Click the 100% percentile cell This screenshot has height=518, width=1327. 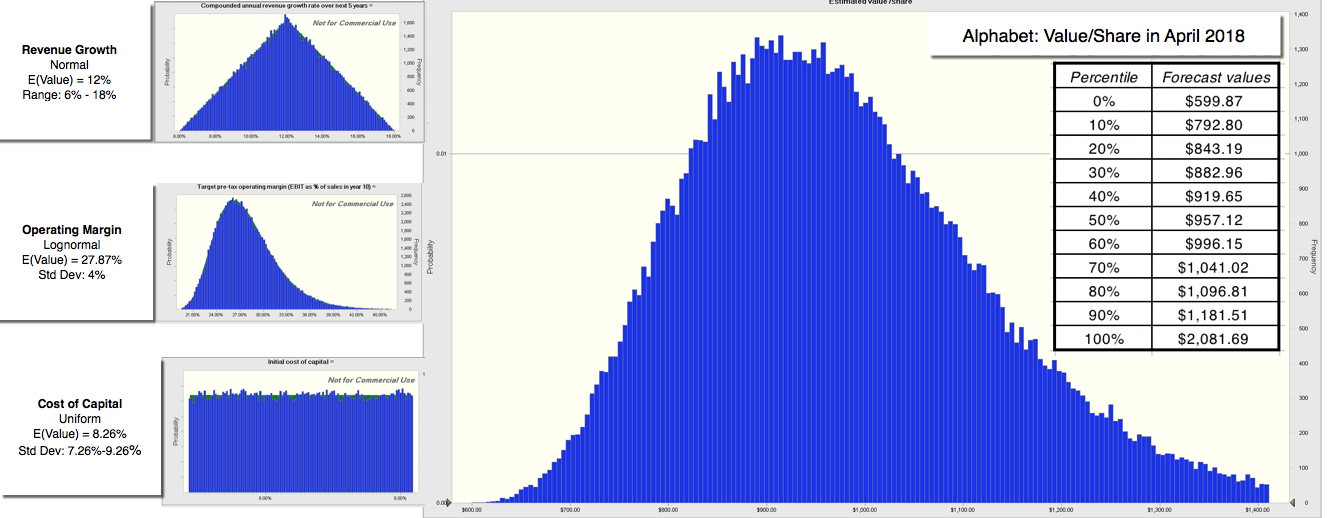click(x=1103, y=338)
